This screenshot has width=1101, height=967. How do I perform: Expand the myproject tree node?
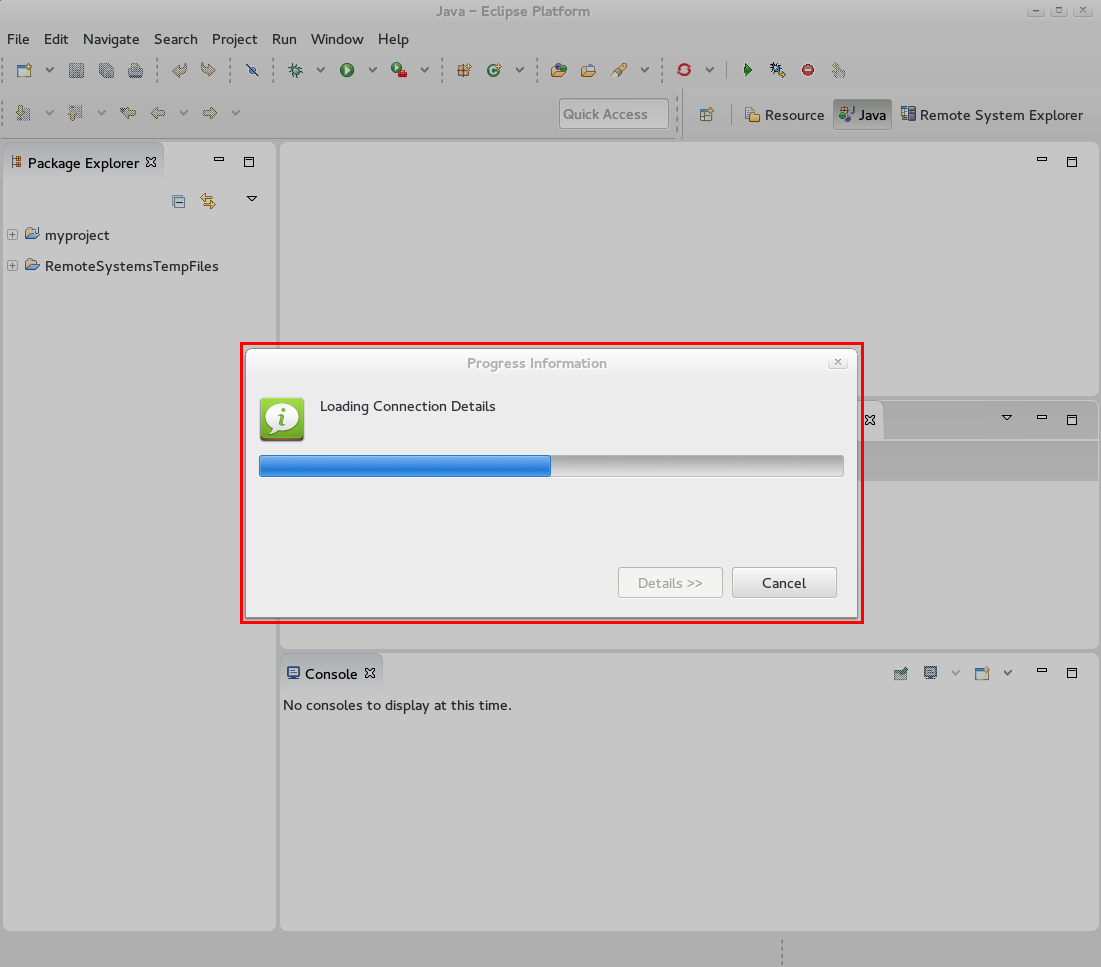point(13,235)
